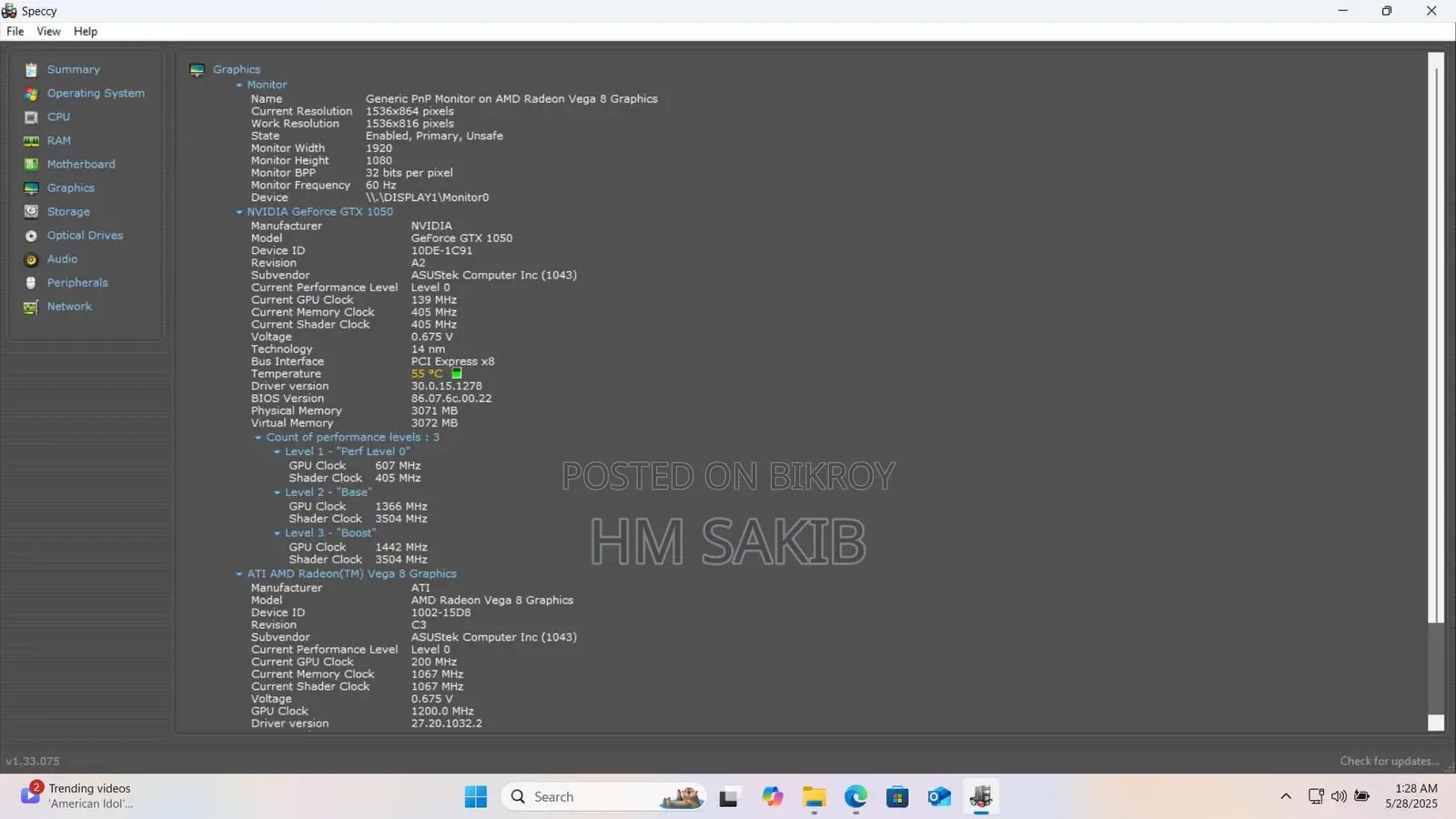The width and height of the screenshot is (1456, 819).
Task: Click the vertical scrollbar thumb
Action: point(1436,337)
